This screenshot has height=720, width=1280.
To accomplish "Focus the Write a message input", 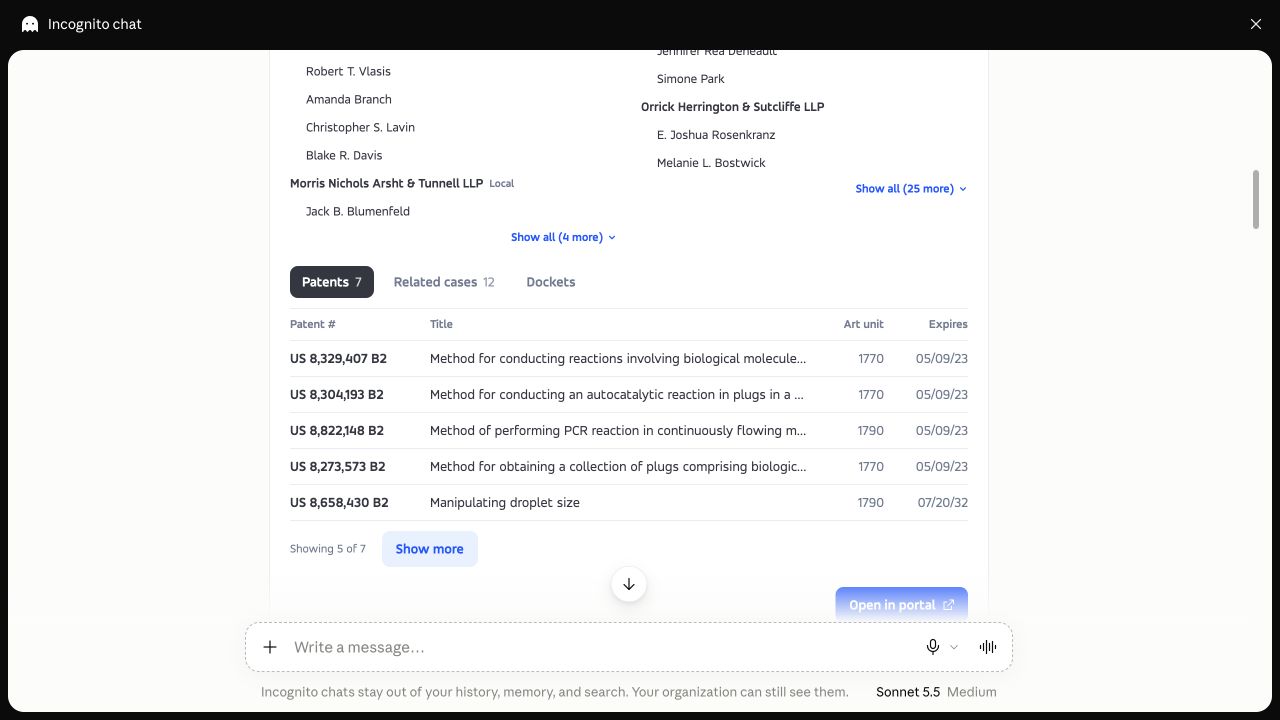I will [x=600, y=647].
